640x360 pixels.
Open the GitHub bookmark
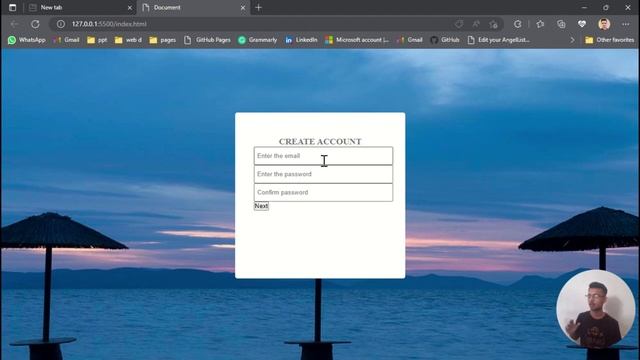click(445, 40)
